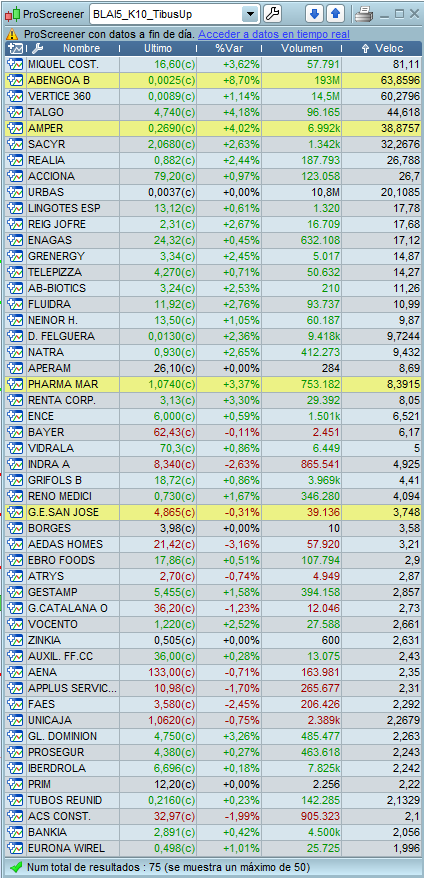Sort by the Volumen column header

point(302,49)
